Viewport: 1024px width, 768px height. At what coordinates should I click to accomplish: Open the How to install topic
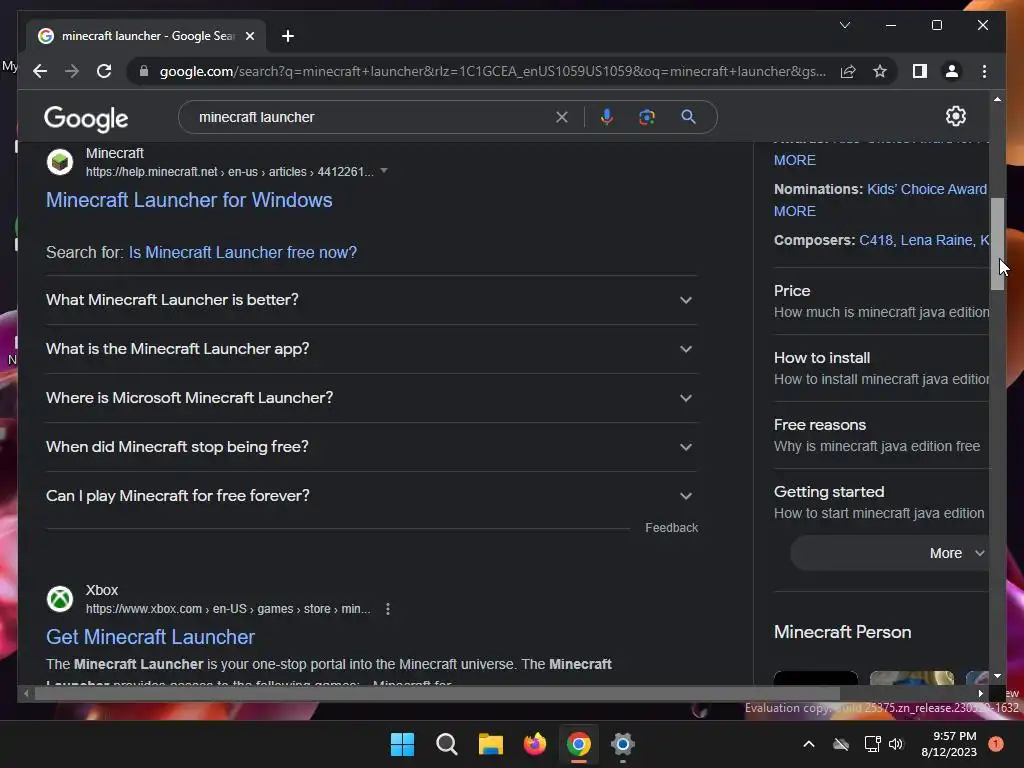[881, 368]
